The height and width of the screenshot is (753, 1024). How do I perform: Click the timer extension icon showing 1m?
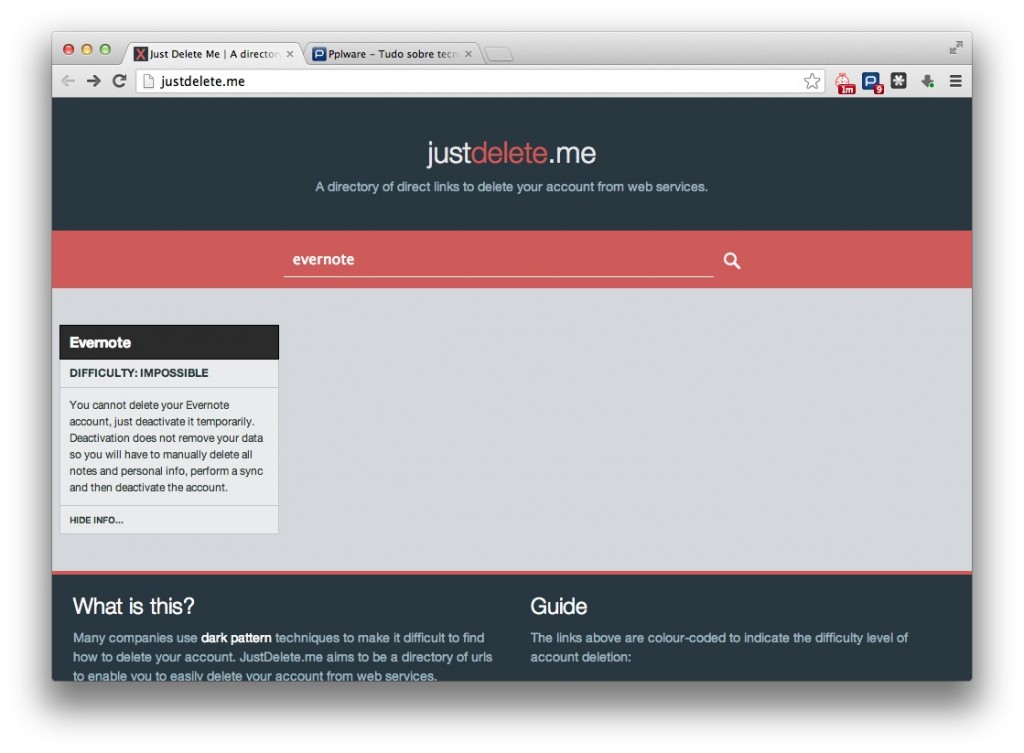click(845, 81)
